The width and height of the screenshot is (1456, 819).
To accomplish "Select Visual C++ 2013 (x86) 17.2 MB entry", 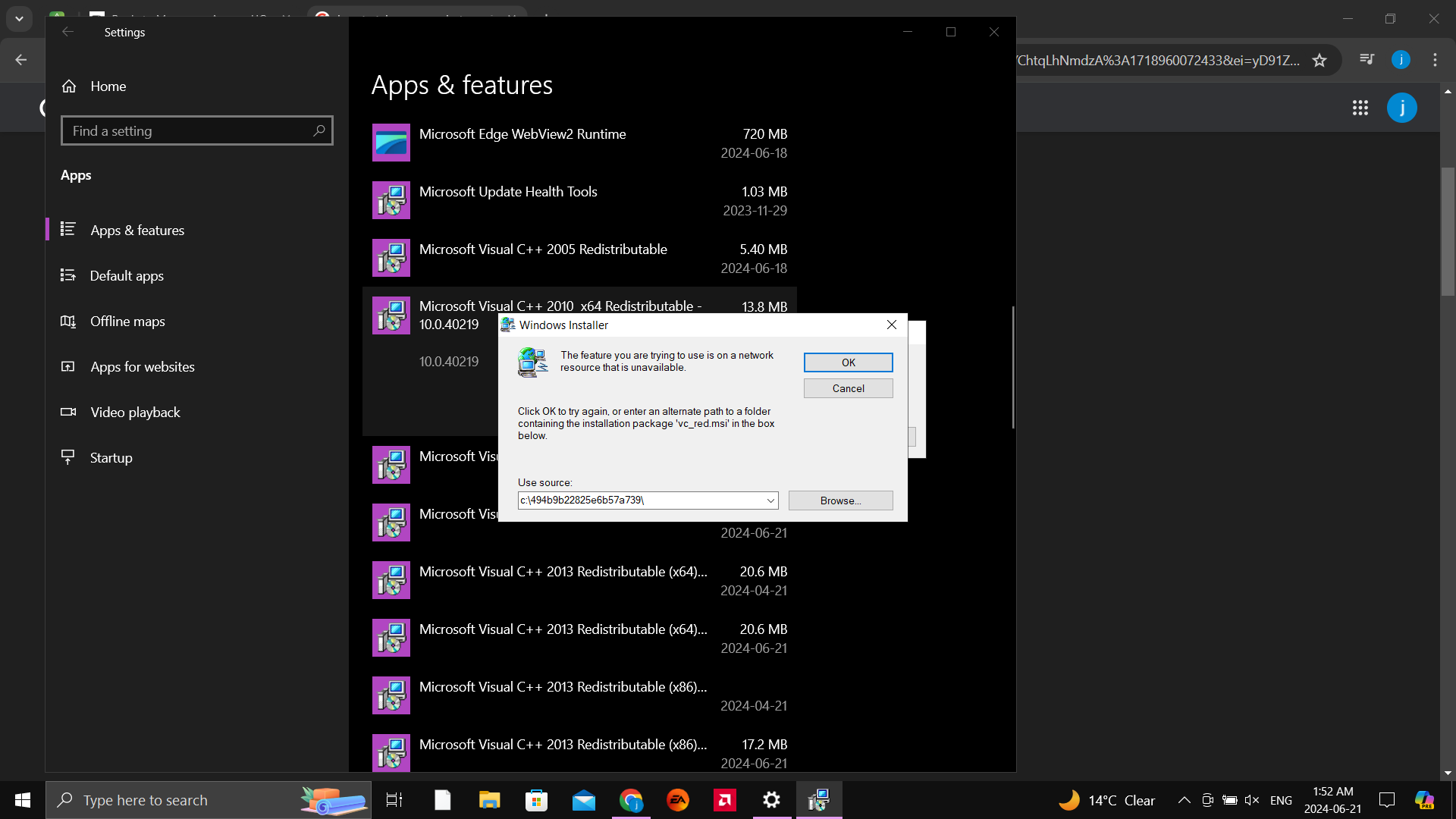I will 579,753.
